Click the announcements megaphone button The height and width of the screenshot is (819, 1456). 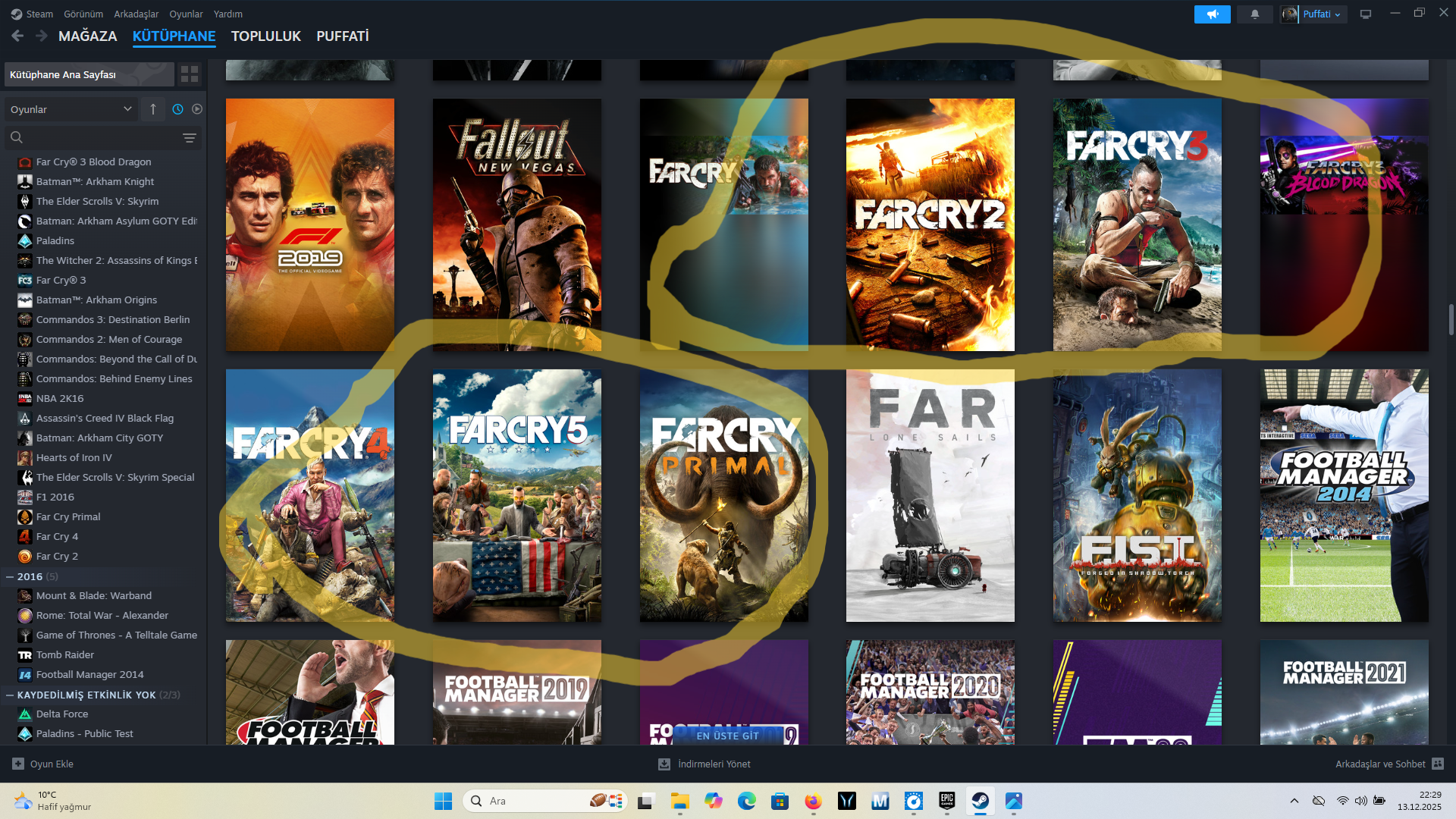(1212, 14)
